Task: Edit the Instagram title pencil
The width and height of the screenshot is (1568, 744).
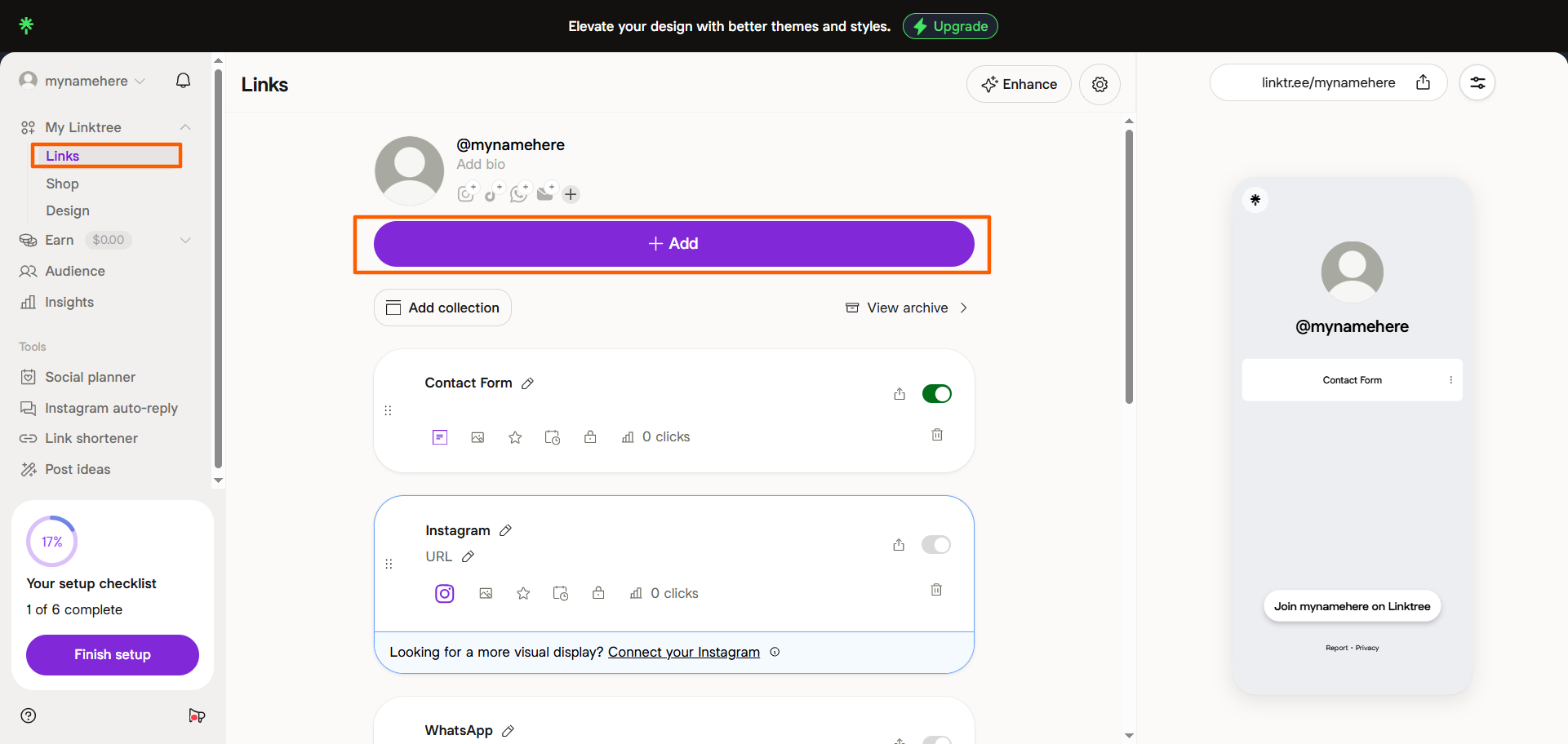Action: pos(505,530)
